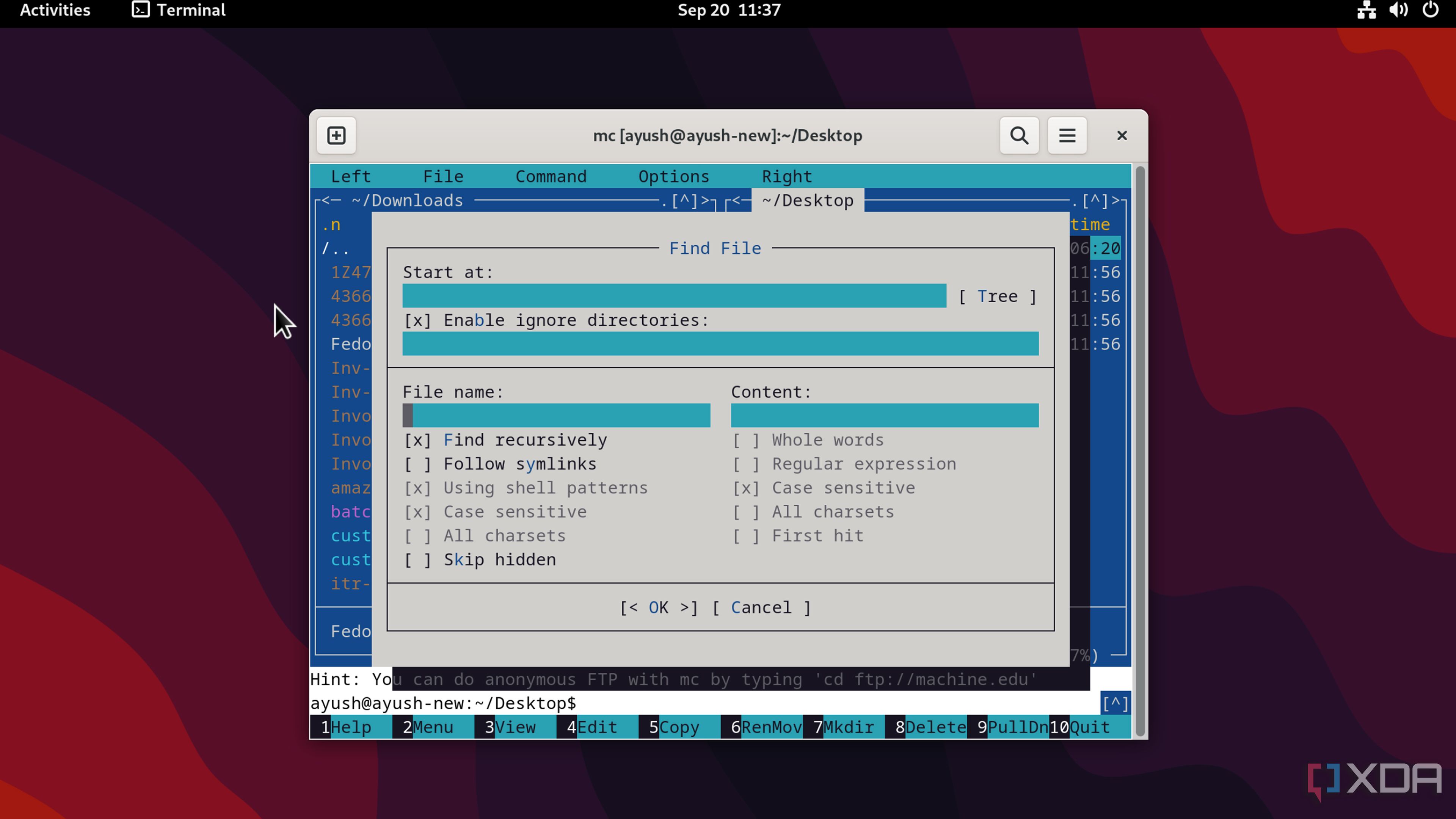Open the terminal search magnifier icon
Viewport: 1456px width, 819px height.
click(x=1019, y=136)
